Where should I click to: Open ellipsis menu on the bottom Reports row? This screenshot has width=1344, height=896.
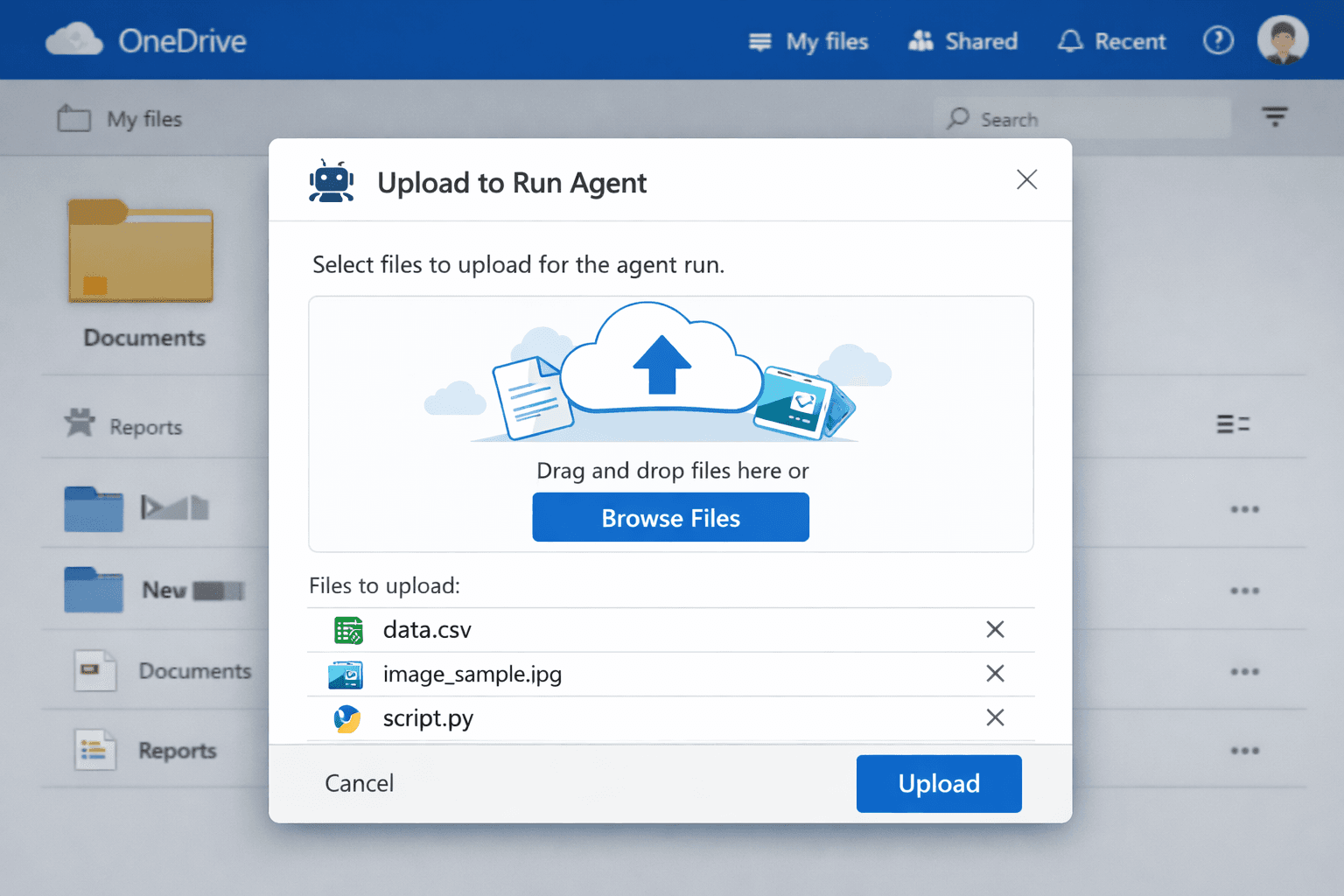[x=1243, y=750]
